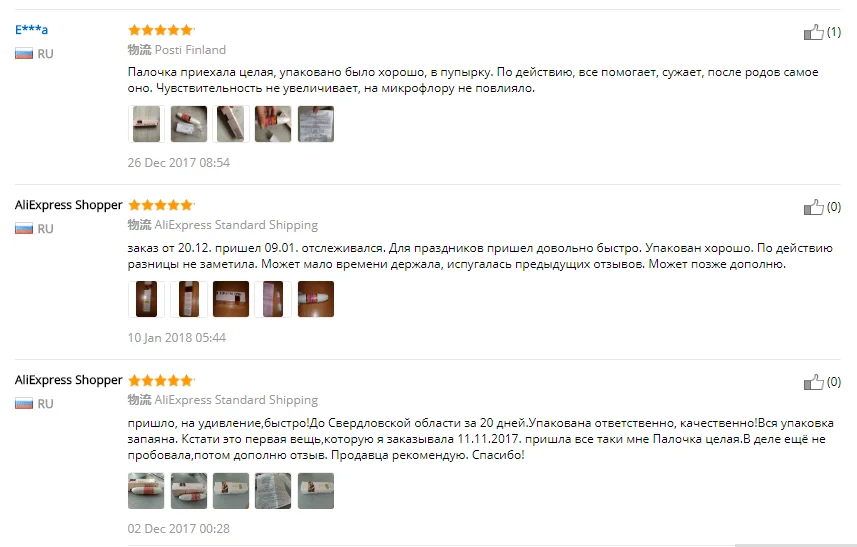Open third photo in 02 Dec 2017 review
The width and height of the screenshot is (857, 547).
click(231, 491)
